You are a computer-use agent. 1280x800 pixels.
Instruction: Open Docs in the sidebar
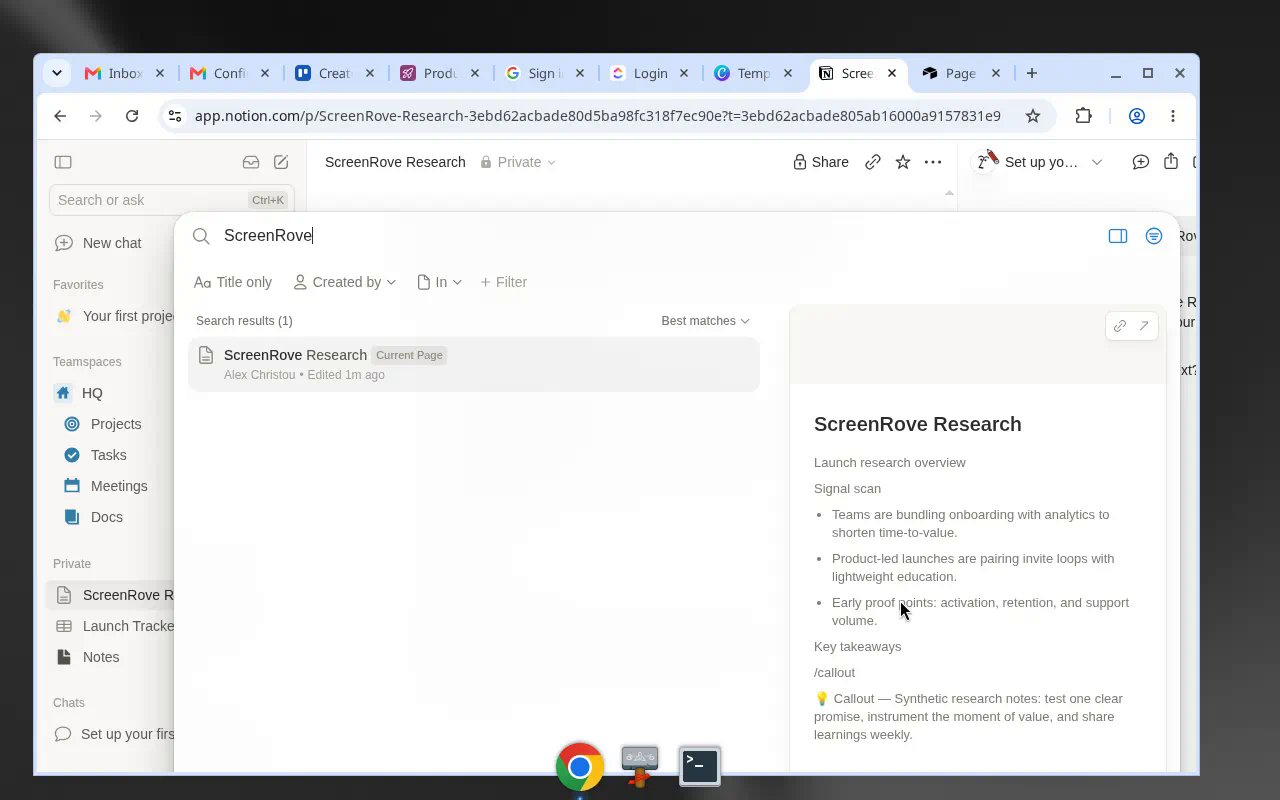107,517
